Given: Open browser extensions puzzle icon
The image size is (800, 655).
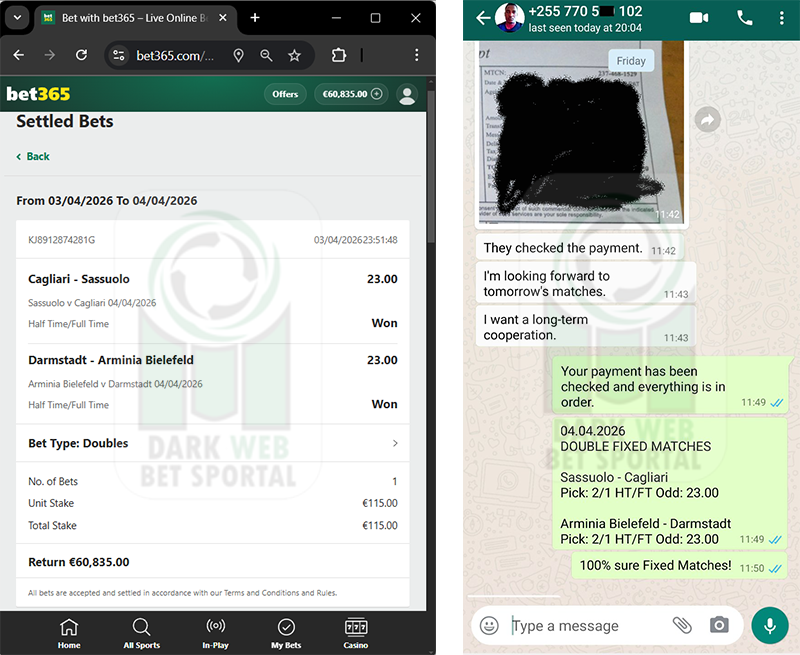Looking at the screenshot, I should click(339, 56).
